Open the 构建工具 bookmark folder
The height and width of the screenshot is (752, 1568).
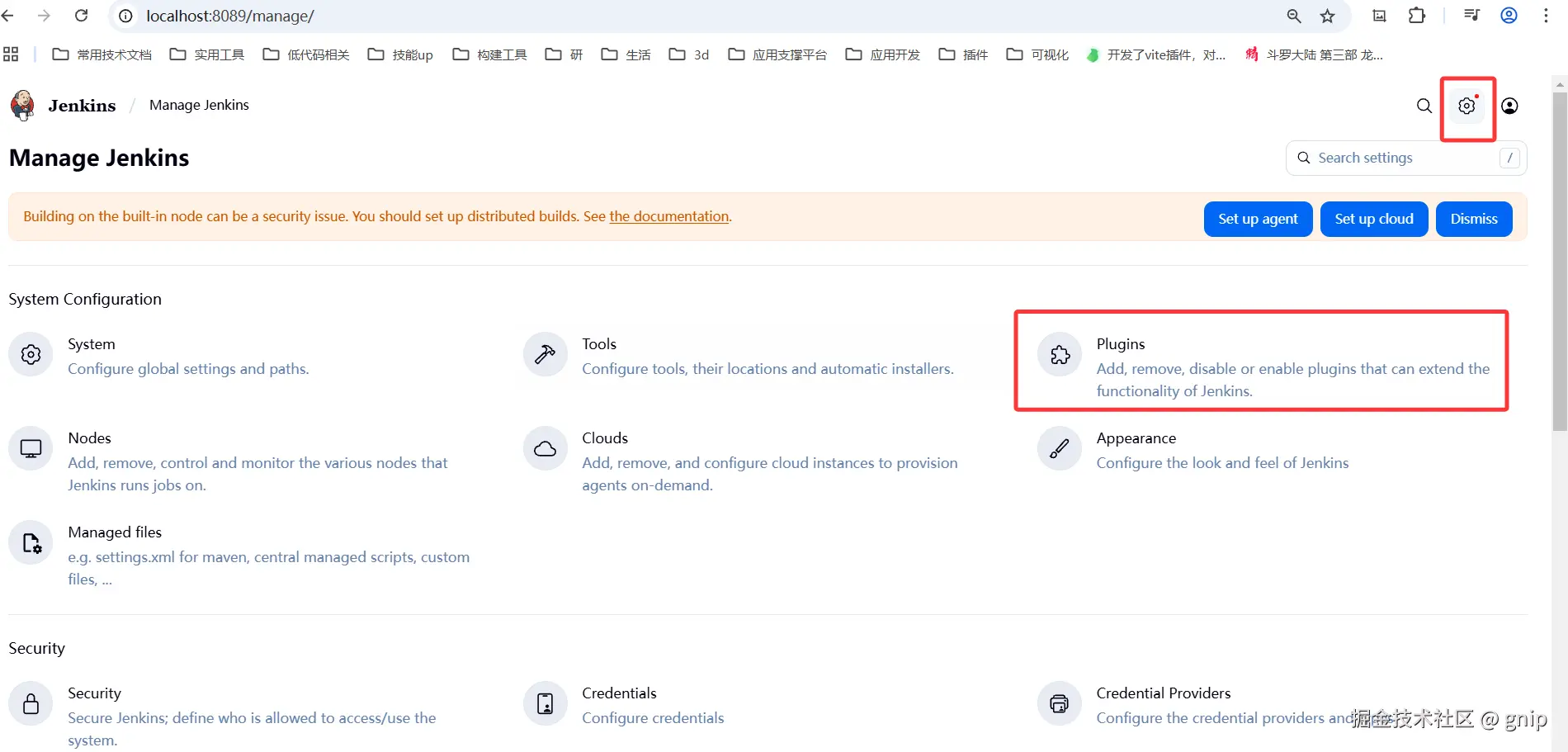[489, 54]
